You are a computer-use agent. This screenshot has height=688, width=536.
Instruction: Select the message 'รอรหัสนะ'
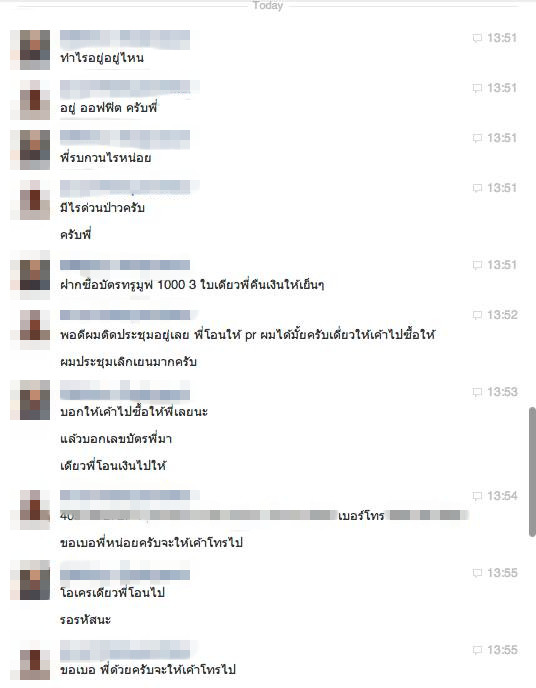(x=86, y=620)
